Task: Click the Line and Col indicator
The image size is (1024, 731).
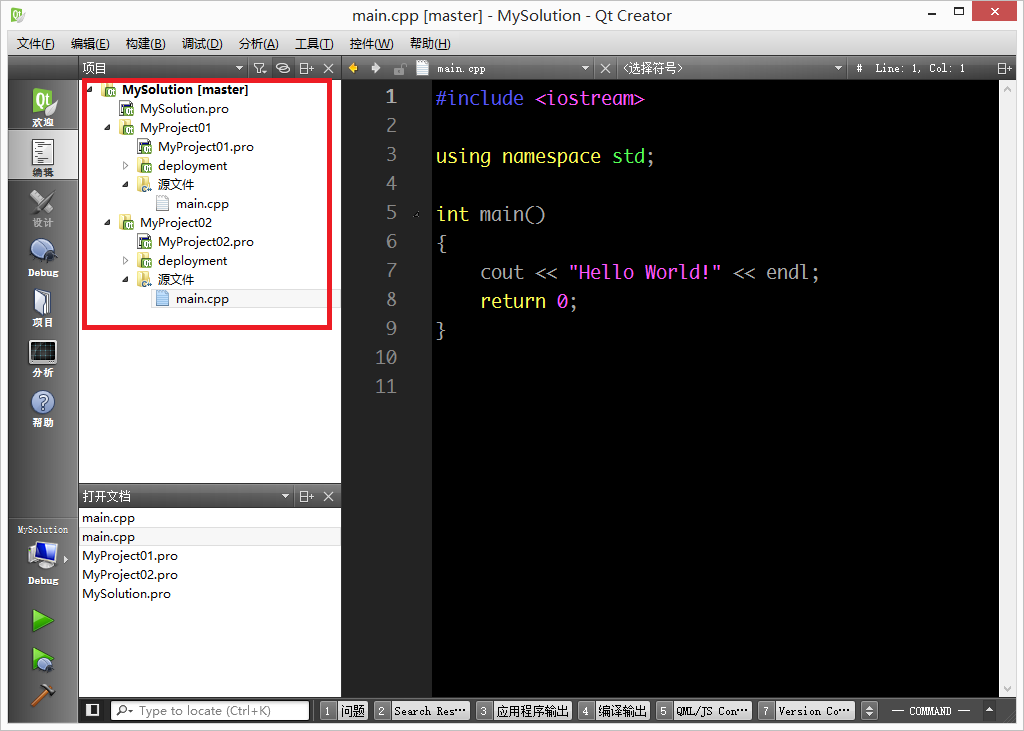Action: click(x=920, y=68)
